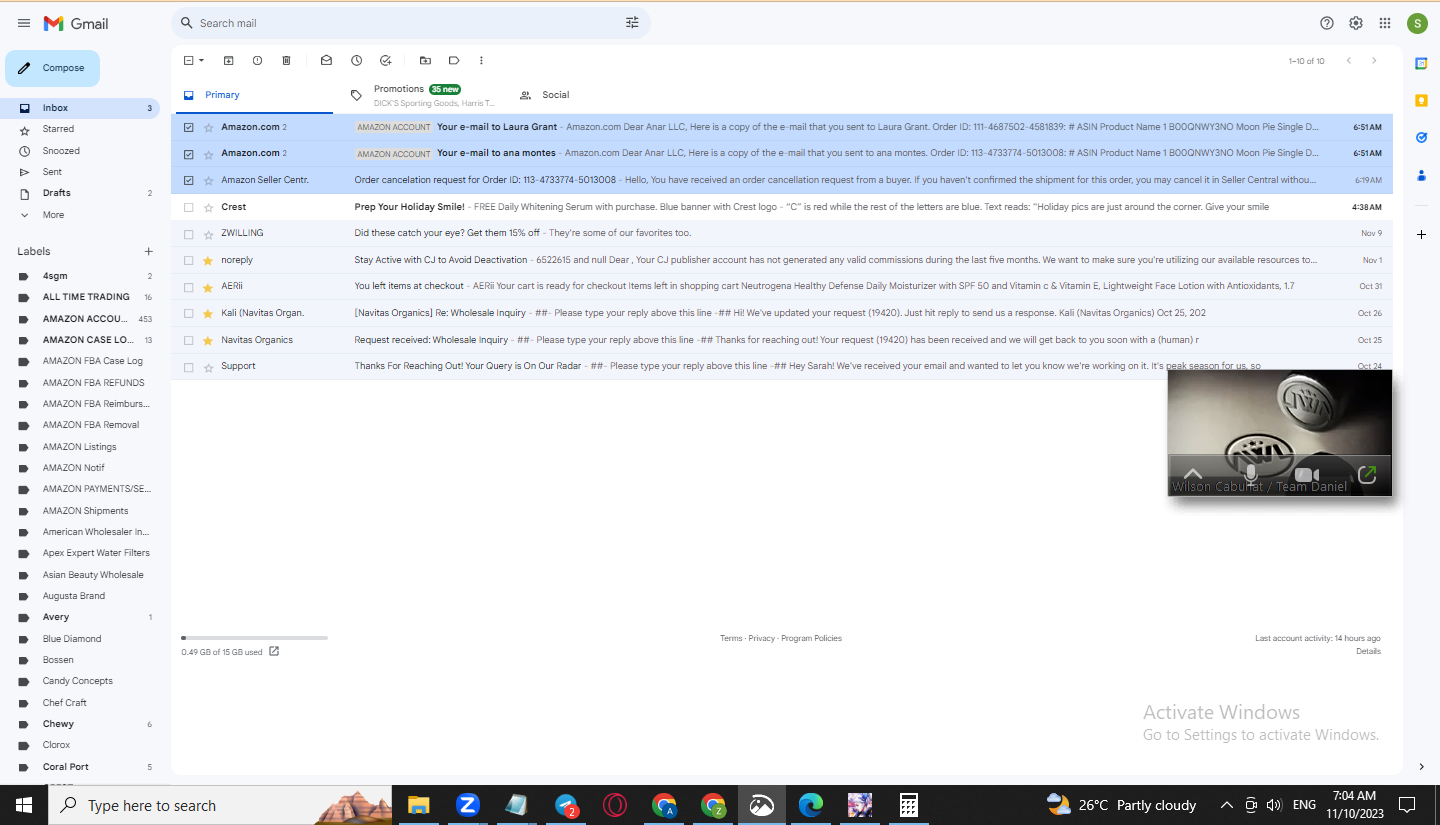Screen dimensions: 1440x825
Task: Add selected emails to Tasks
Action: (385, 61)
